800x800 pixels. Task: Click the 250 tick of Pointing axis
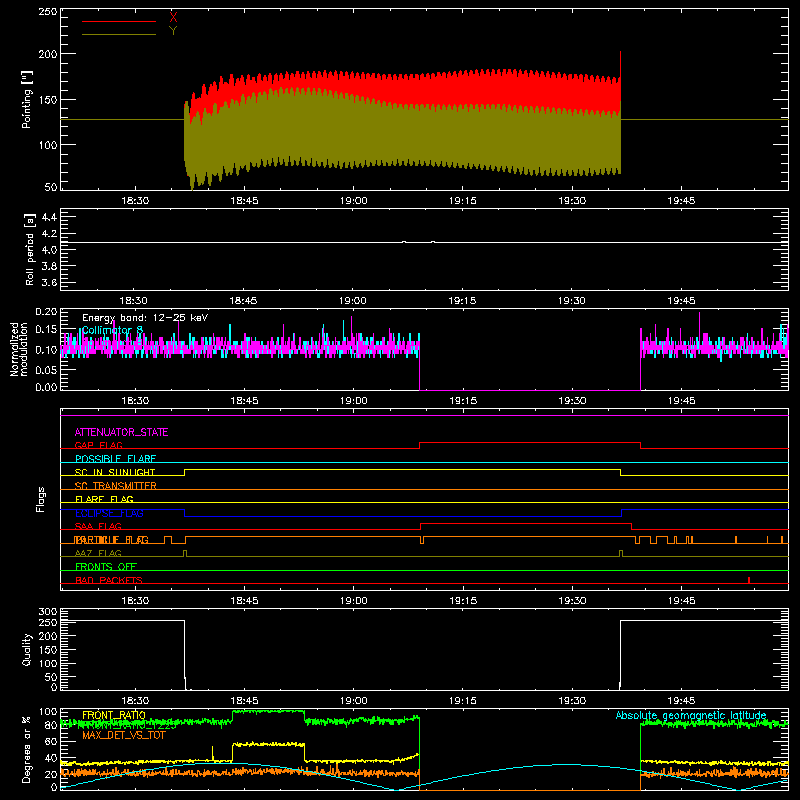coord(47,11)
